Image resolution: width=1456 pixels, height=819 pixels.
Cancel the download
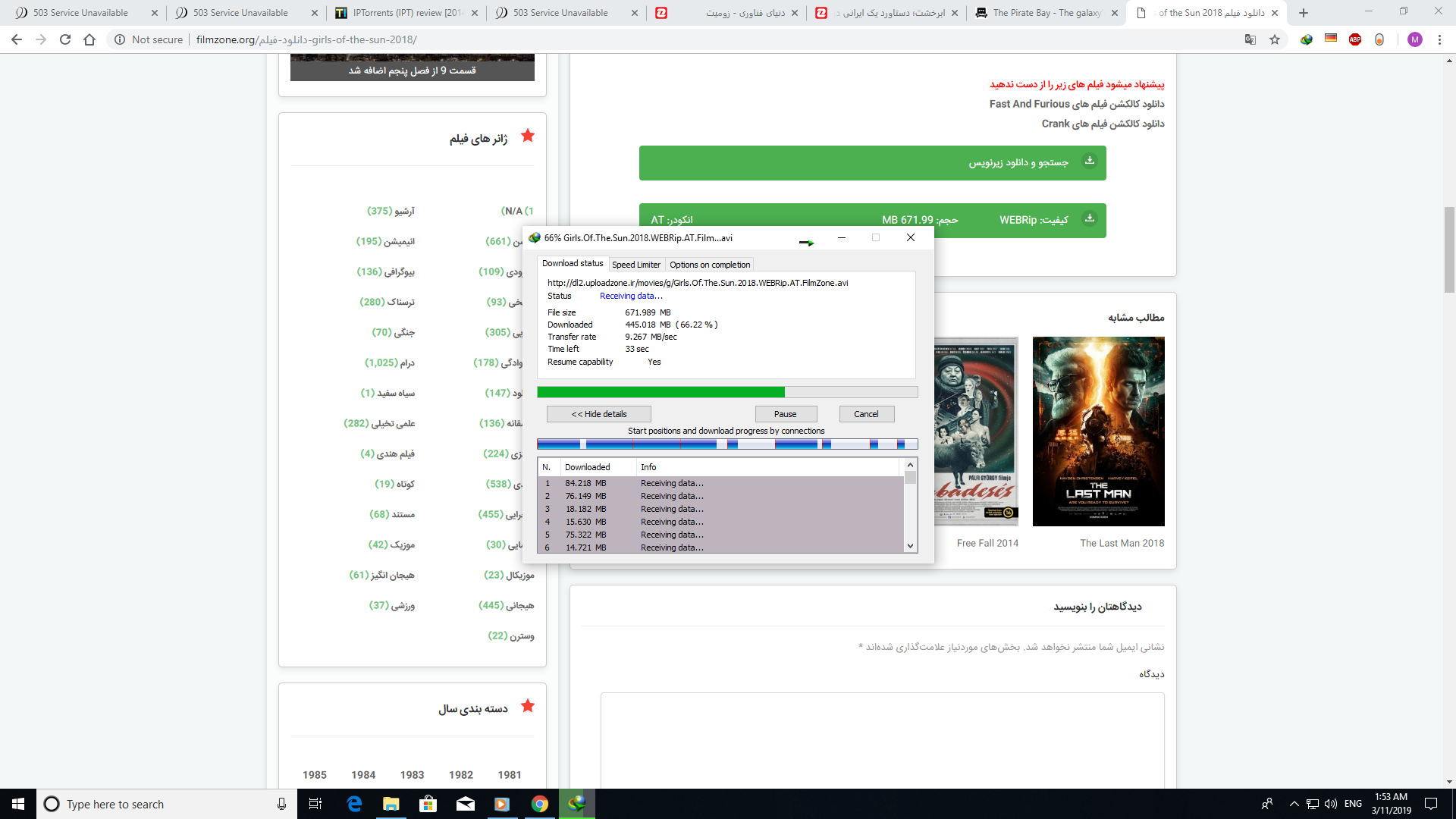(866, 414)
